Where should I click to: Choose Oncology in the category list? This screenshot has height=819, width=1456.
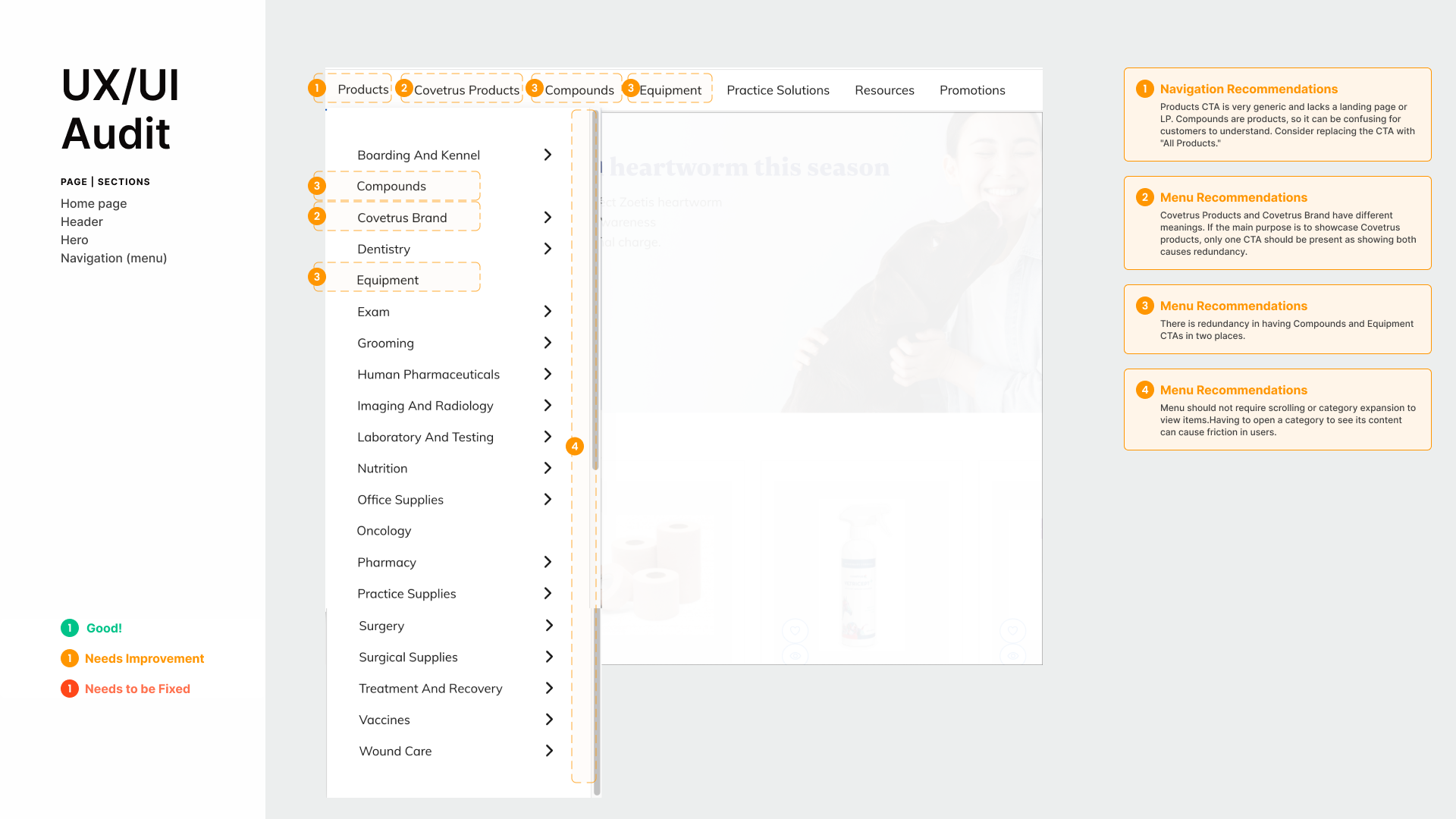tap(384, 531)
